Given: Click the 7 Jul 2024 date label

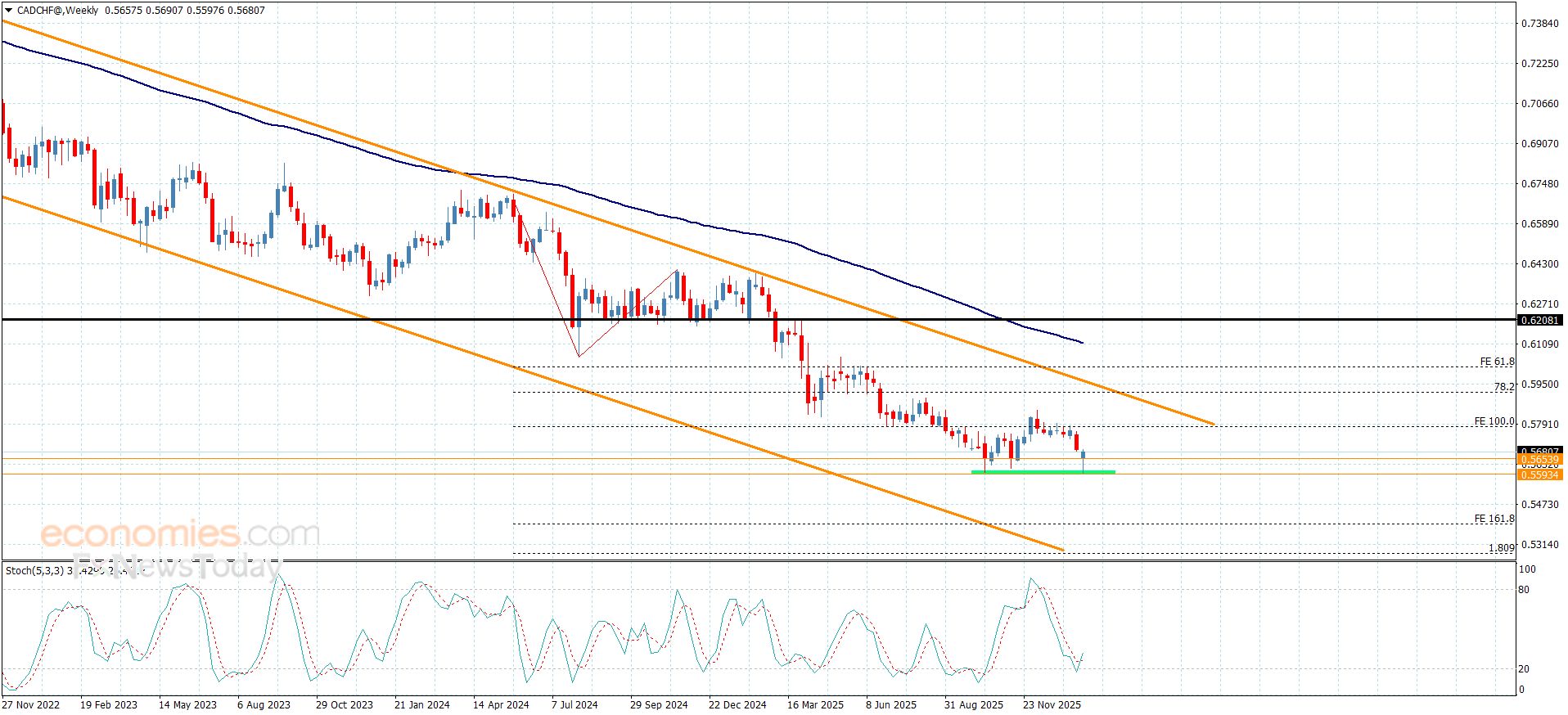Looking at the screenshot, I should [574, 705].
